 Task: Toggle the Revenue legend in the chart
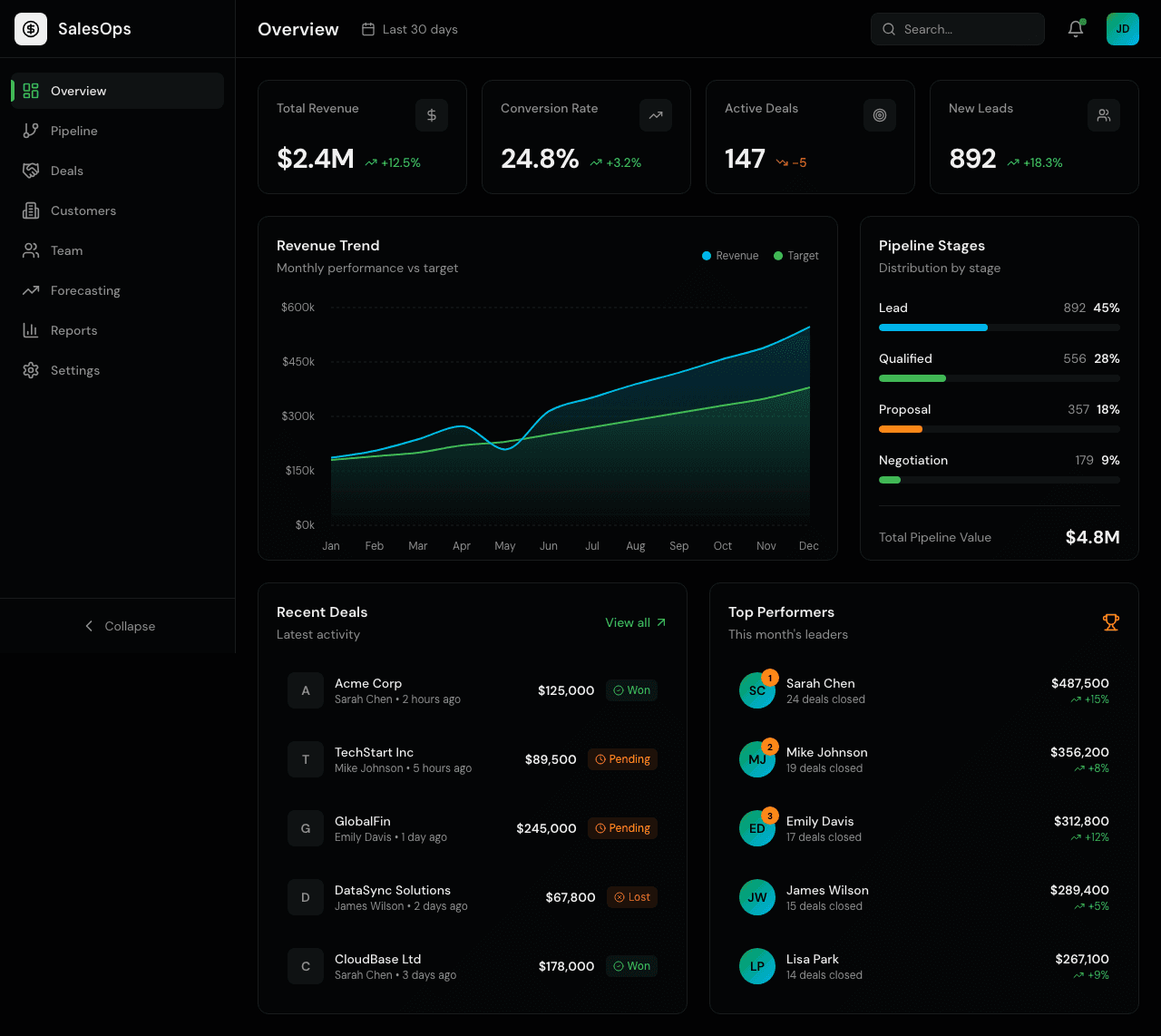coord(729,256)
